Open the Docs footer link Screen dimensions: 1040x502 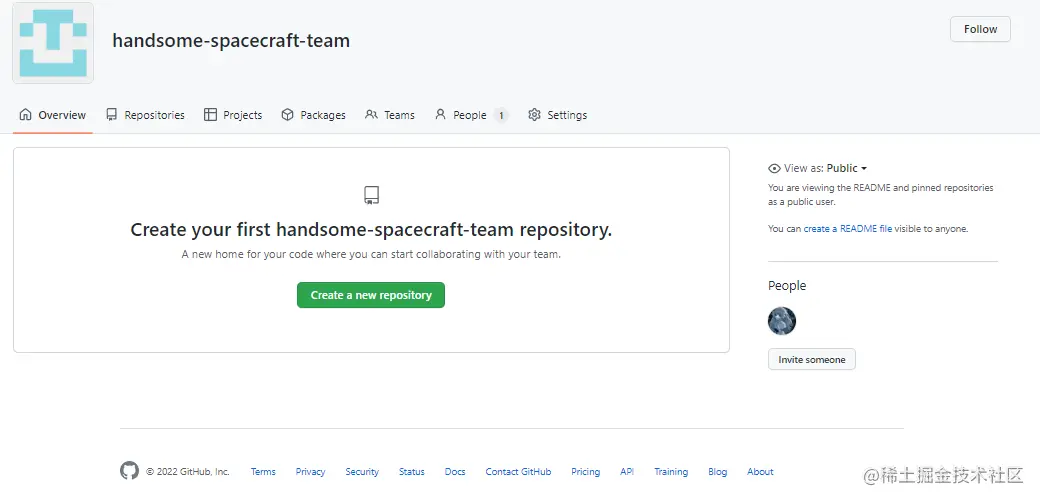[455, 472]
